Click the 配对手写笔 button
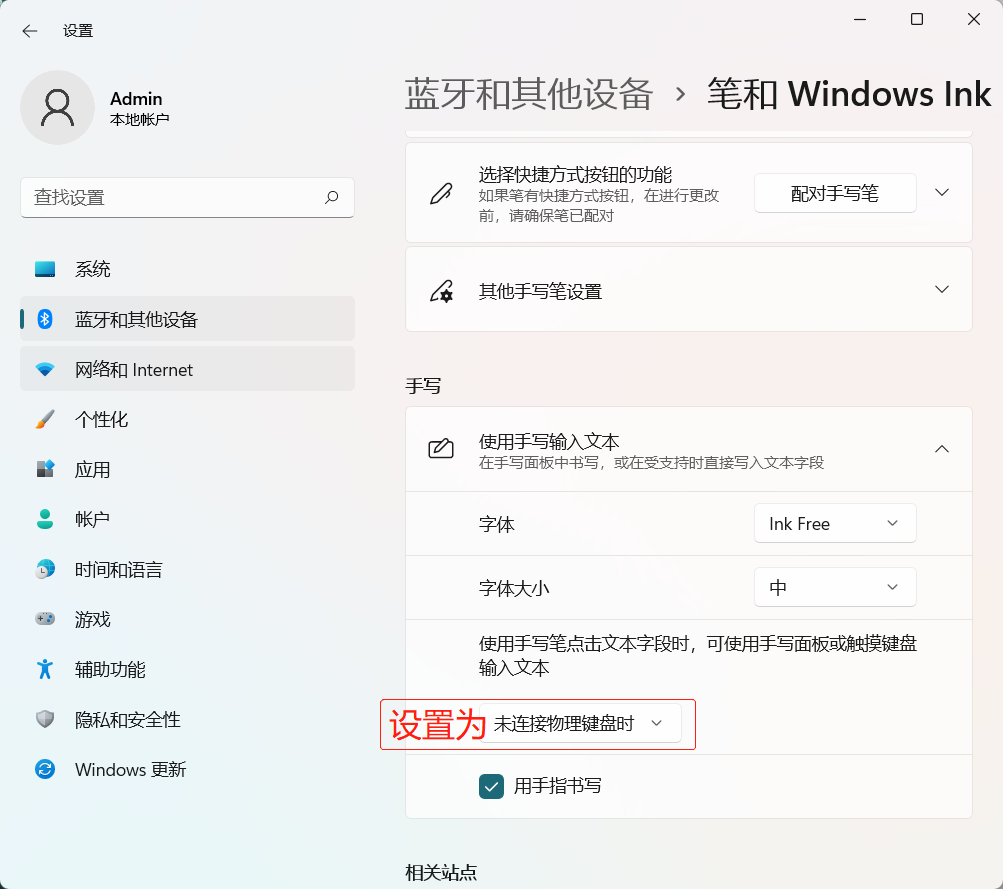This screenshot has height=889, width=1003. 835,193
